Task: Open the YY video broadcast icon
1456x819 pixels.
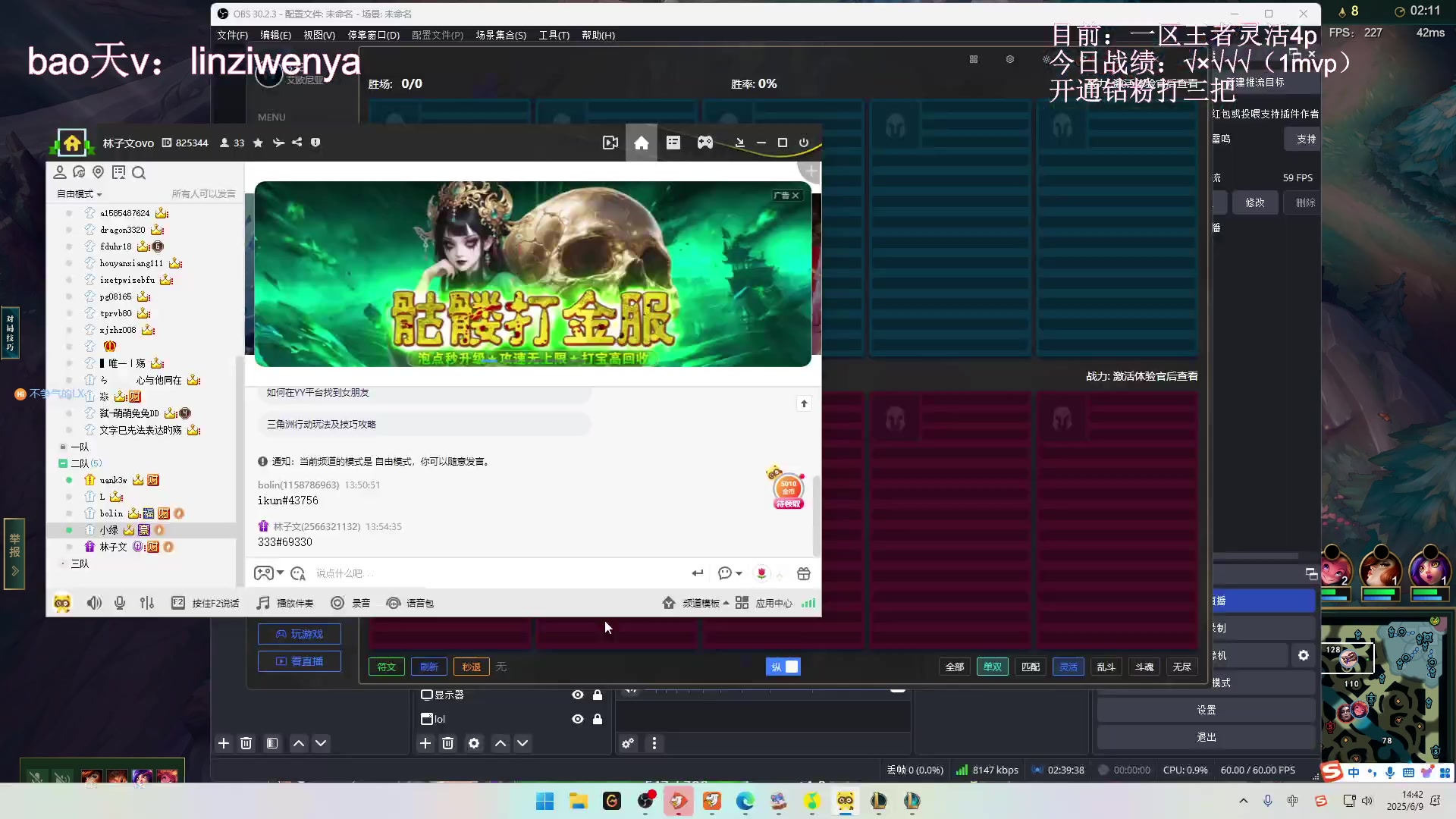Action: coord(610,143)
